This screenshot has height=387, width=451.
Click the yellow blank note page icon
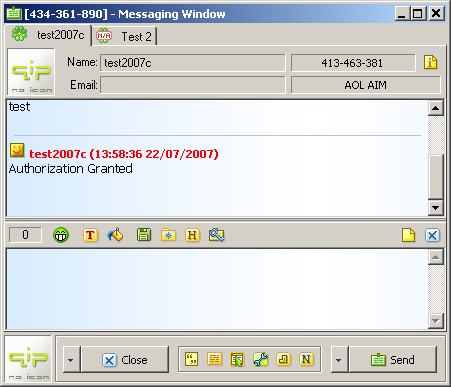click(408, 235)
